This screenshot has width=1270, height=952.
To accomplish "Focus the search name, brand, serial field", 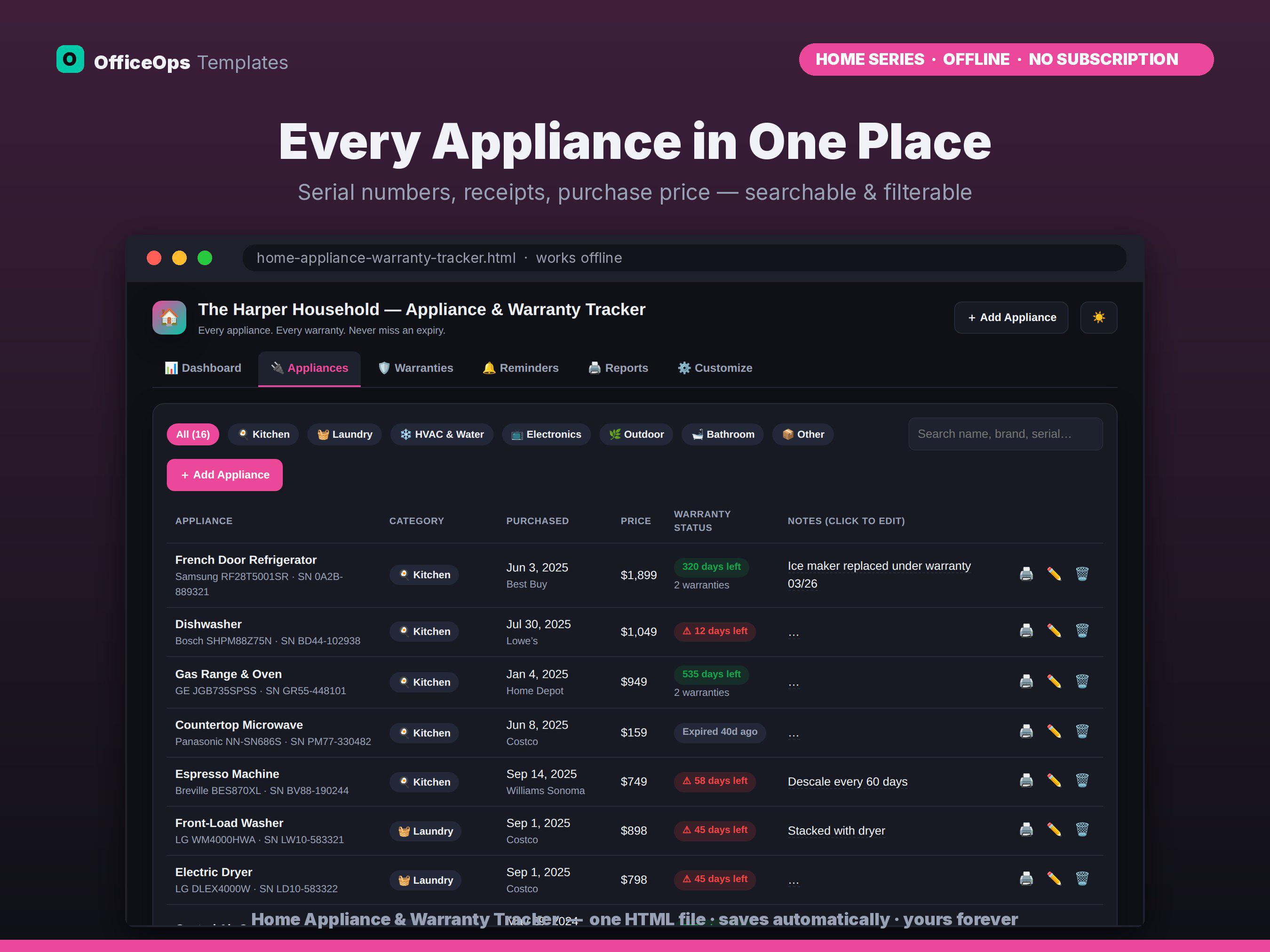I will (1005, 434).
